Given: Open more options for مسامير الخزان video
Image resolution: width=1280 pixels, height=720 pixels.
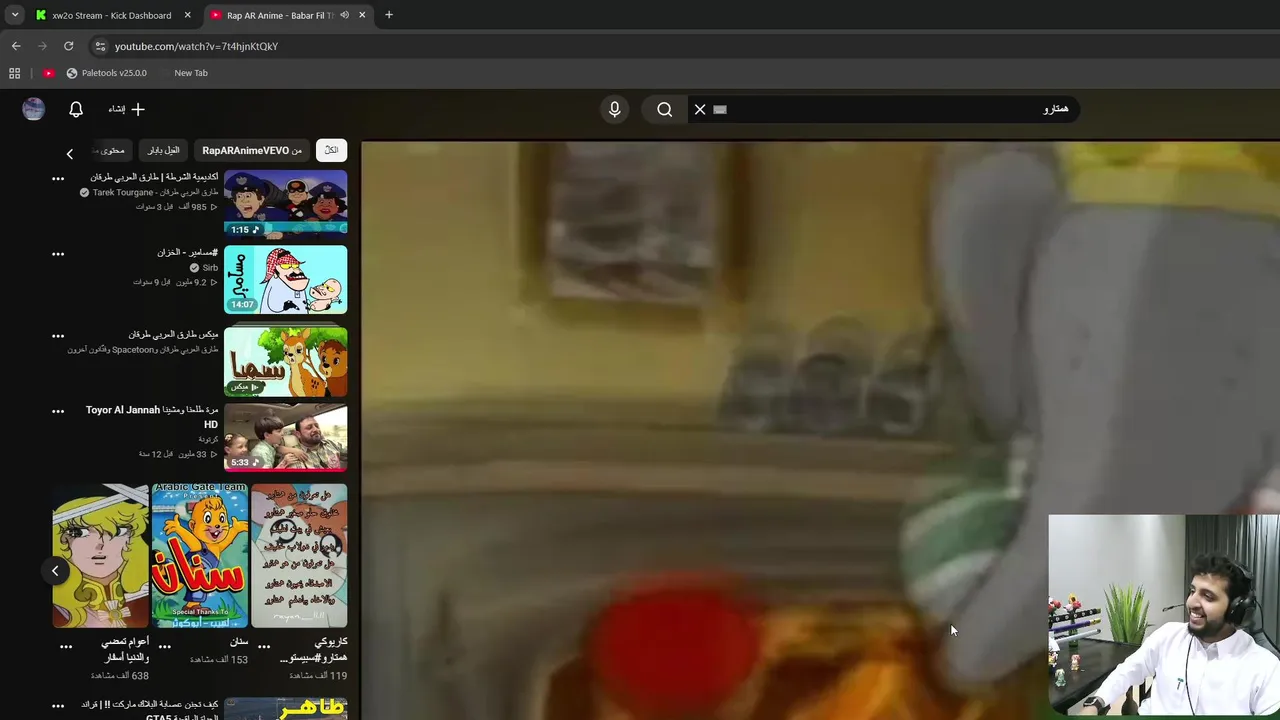Looking at the screenshot, I should (58, 254).
